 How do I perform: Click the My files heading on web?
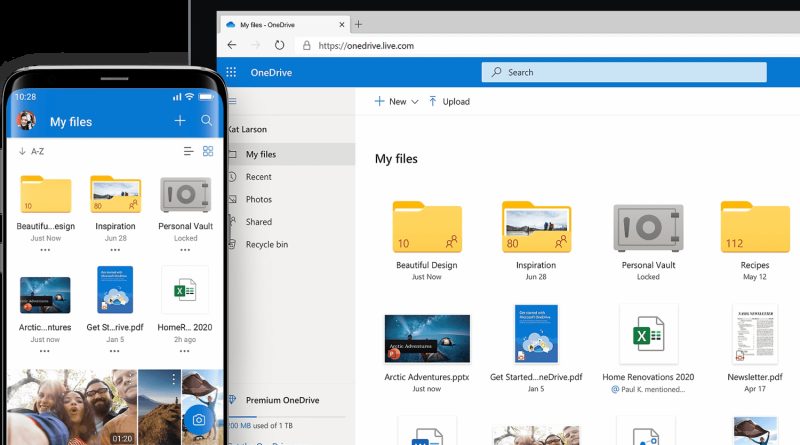click(396, 159)
